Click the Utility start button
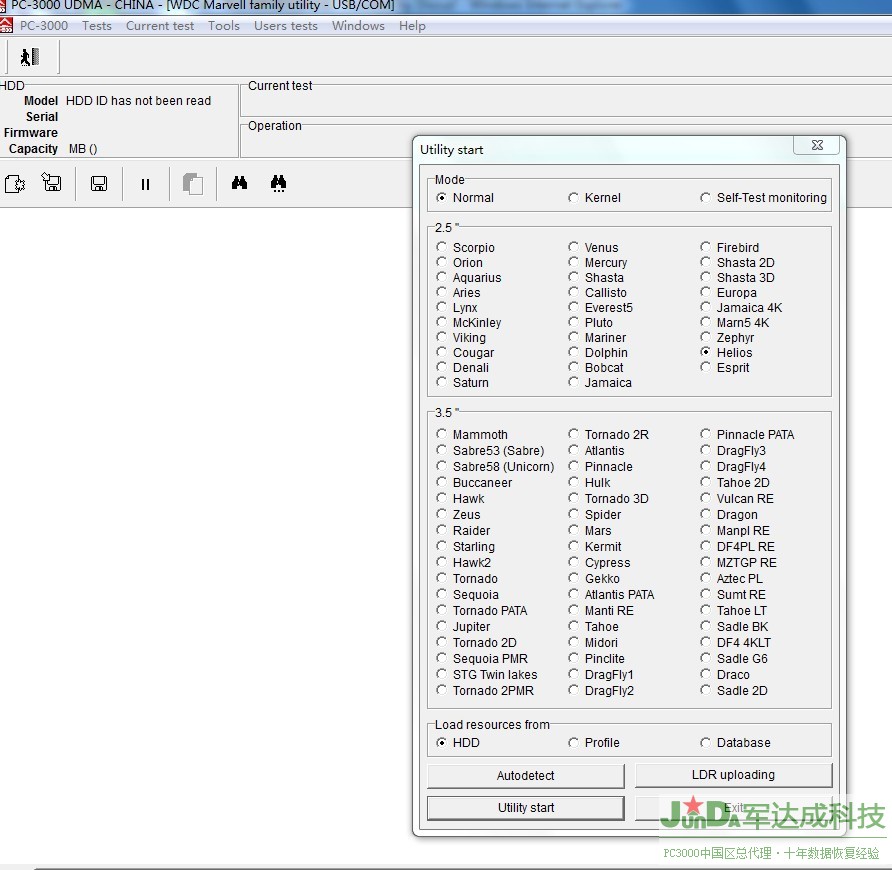 tap(526, 807)
